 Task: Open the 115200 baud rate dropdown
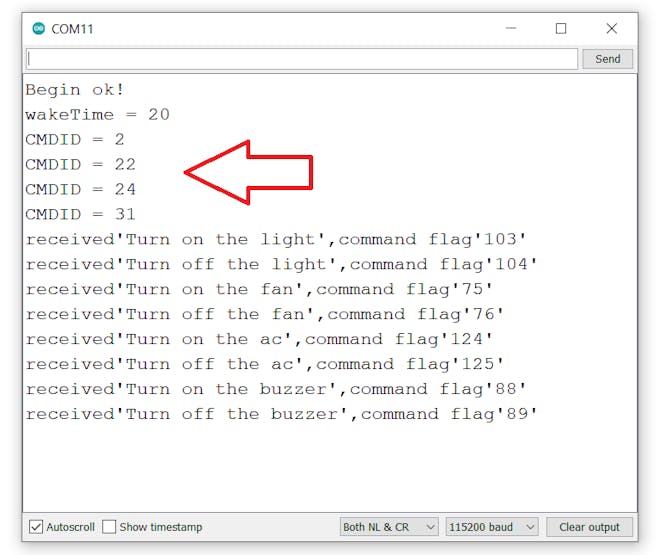492,527
